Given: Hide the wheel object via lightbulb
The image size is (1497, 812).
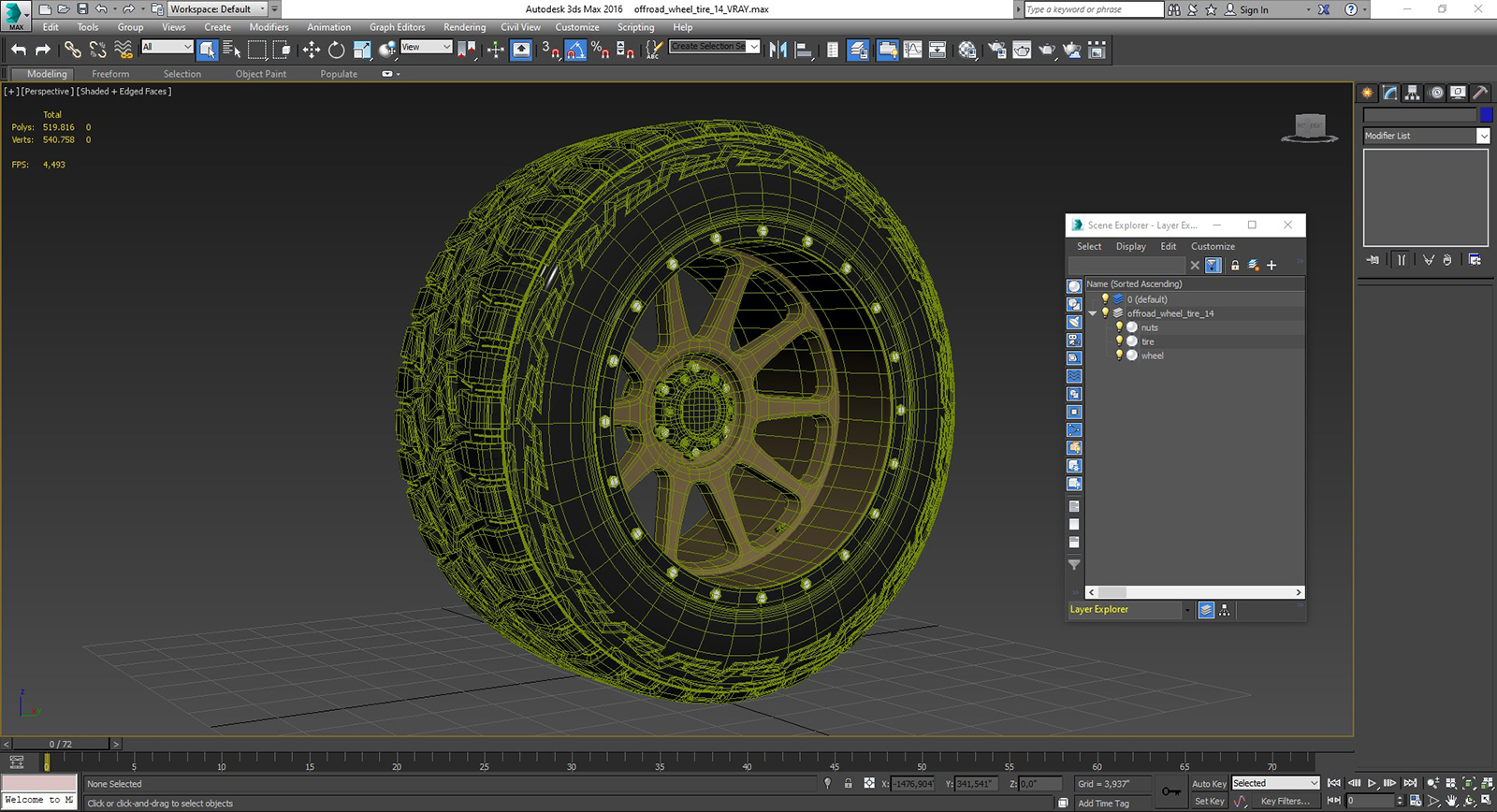Looking at the screenshot, I should 1118,355.
